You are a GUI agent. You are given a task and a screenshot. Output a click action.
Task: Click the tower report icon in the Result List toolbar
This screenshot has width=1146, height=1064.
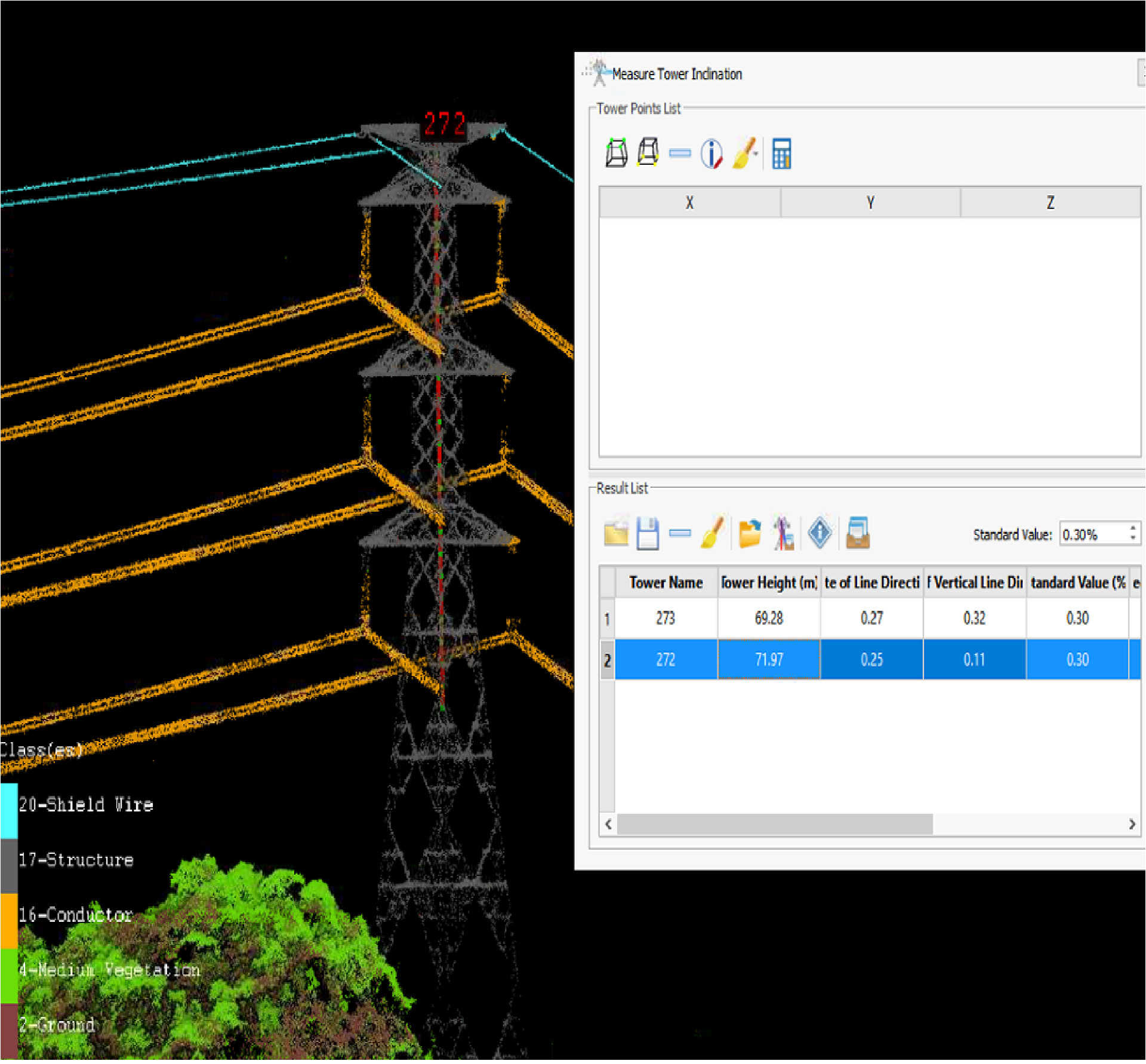[784, 534]
